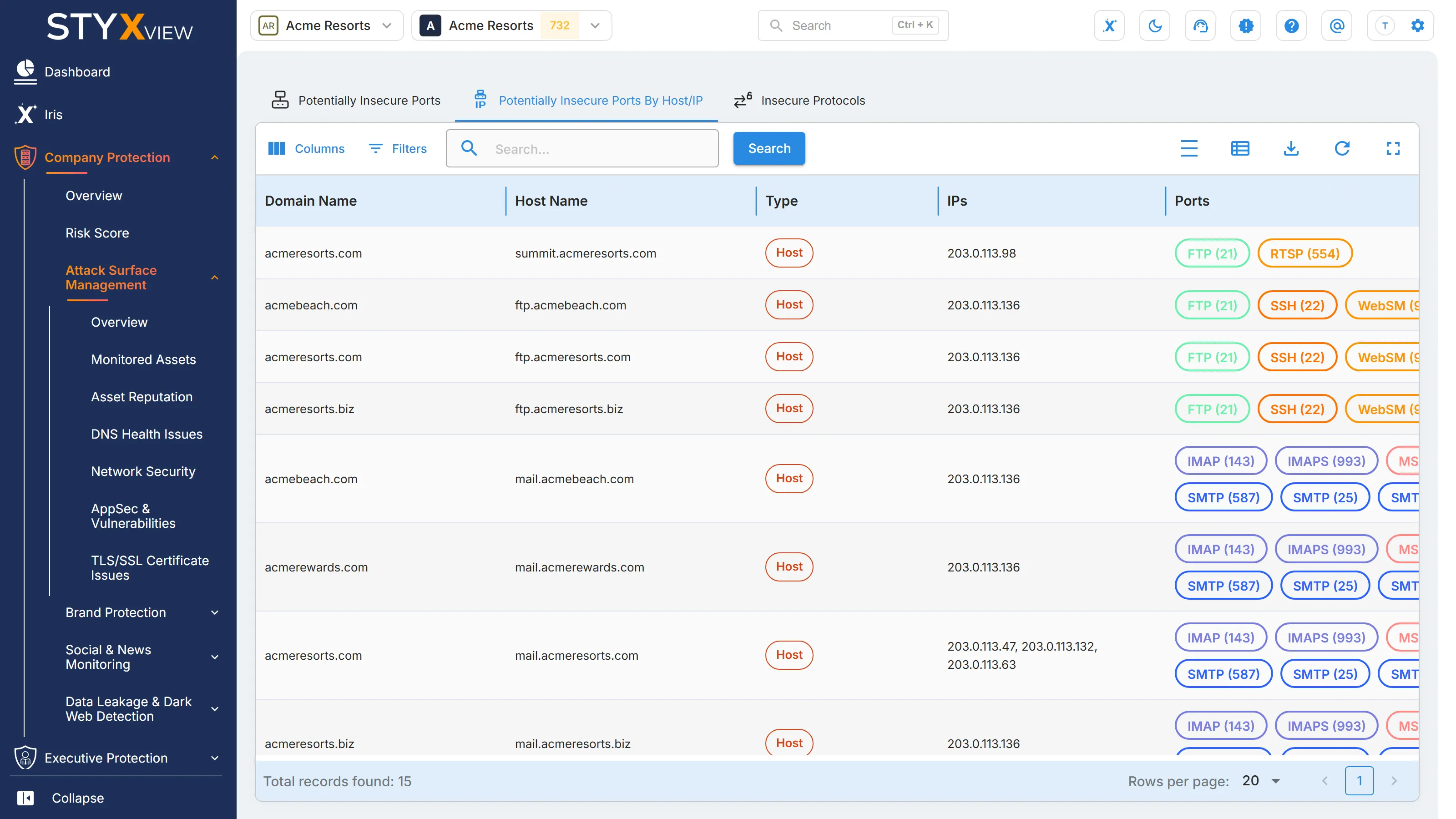Viewport: 1456px width, 819px height.
Task: Toggle dark mode moon icon
Action: point(1155,25)
